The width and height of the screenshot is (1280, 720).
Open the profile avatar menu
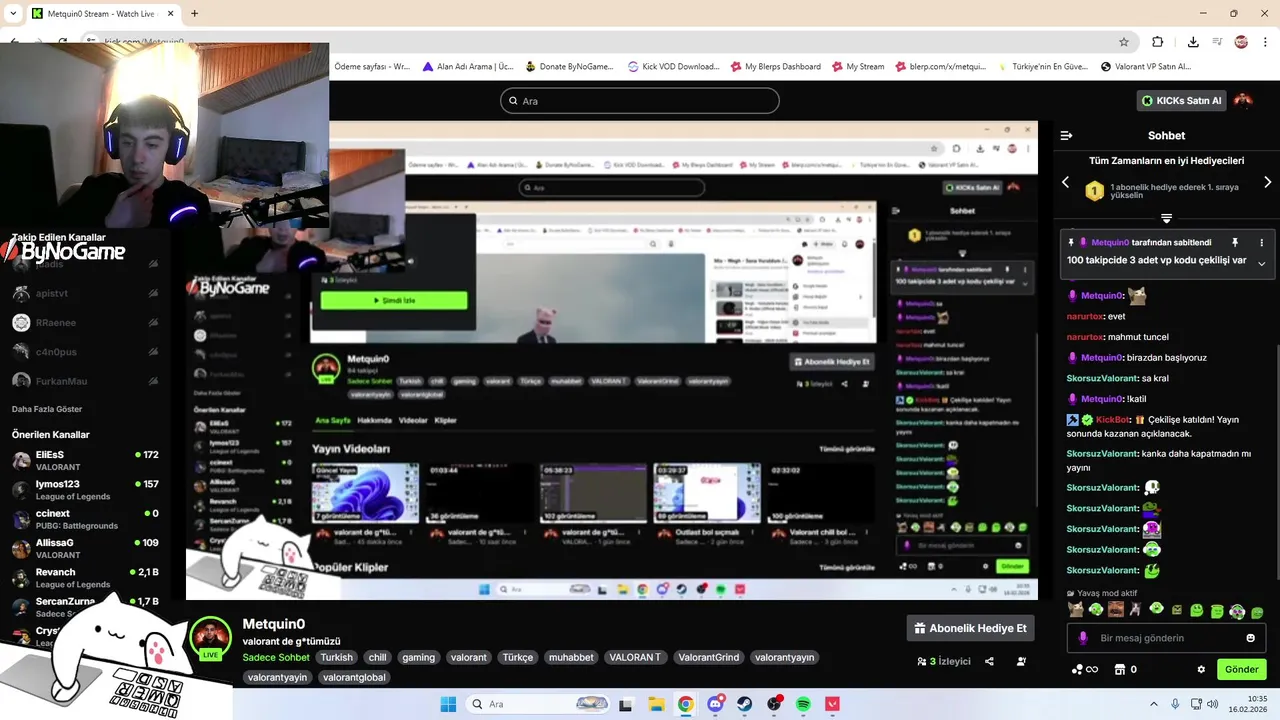pos(1243,100)
